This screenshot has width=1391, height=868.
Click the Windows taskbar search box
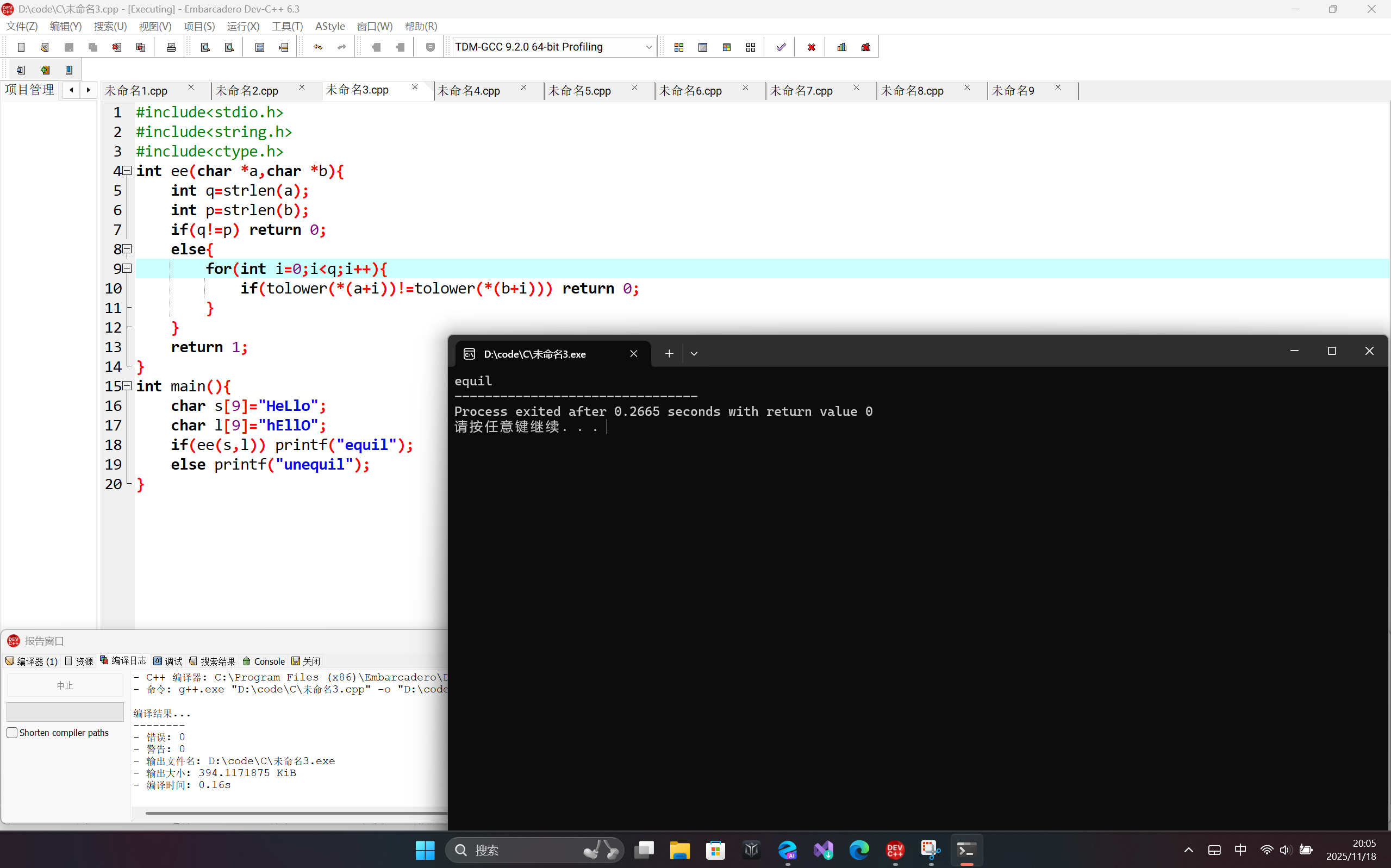517,850
